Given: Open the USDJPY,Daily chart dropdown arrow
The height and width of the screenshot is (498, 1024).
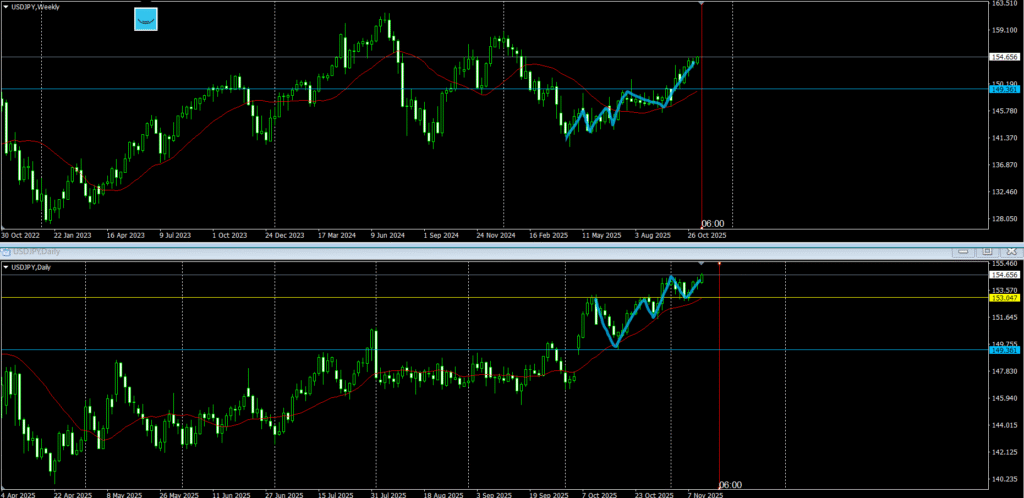Looking at the screenshot, I should point(6,267).
